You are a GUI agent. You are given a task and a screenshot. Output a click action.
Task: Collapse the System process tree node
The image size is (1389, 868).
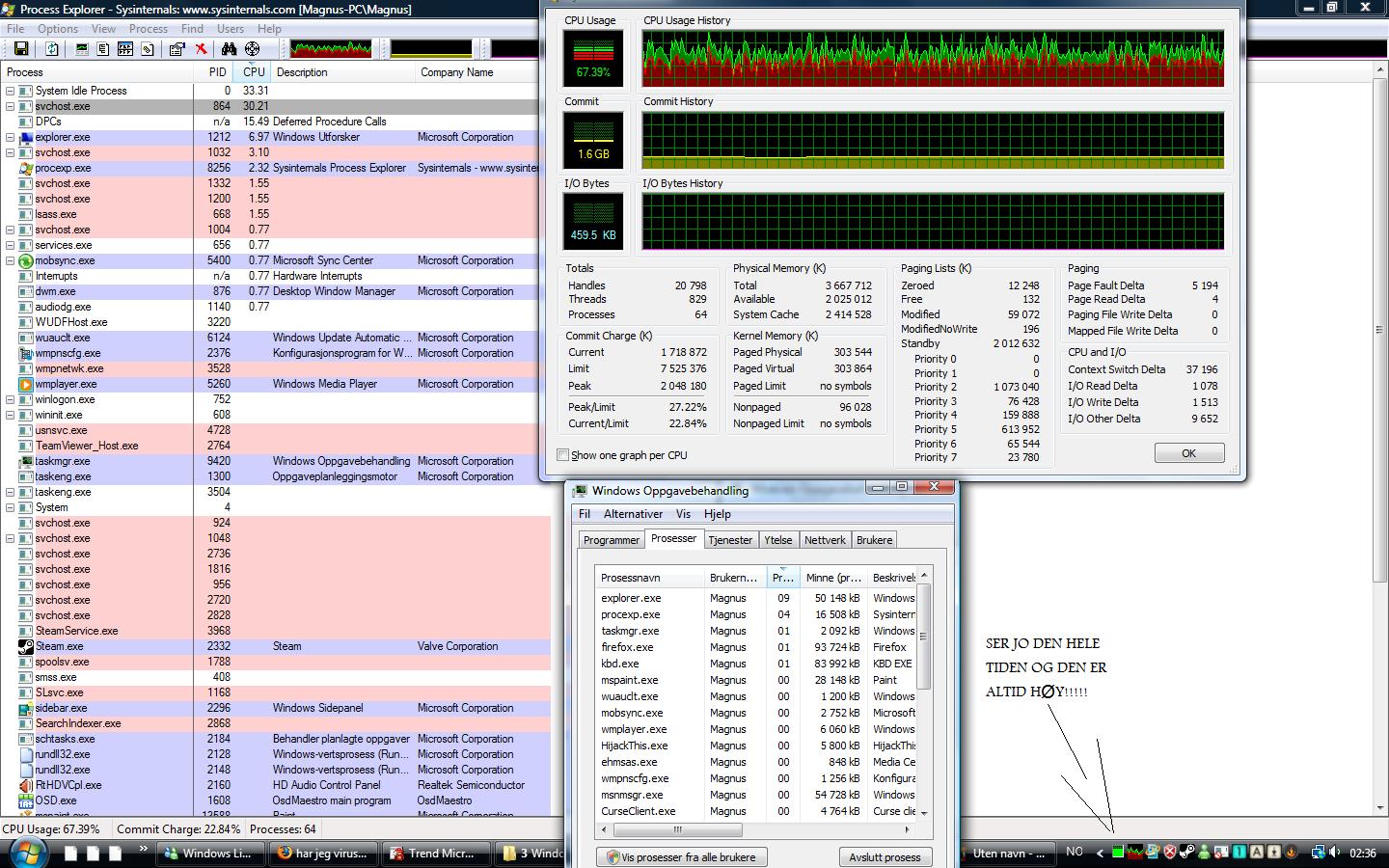pyautogui.click(x=11, y=507)
